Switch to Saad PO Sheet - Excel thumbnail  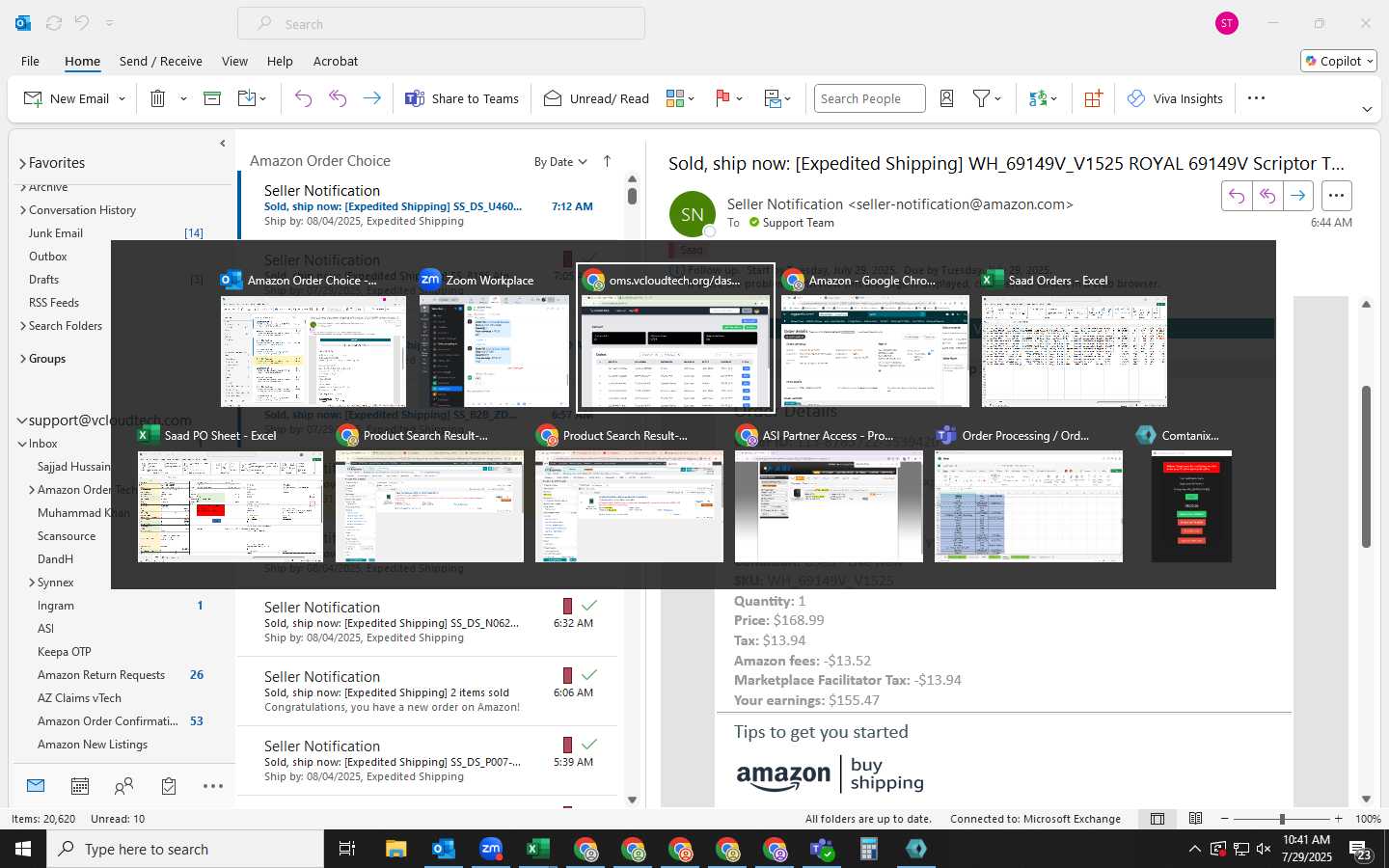(231, 506)
